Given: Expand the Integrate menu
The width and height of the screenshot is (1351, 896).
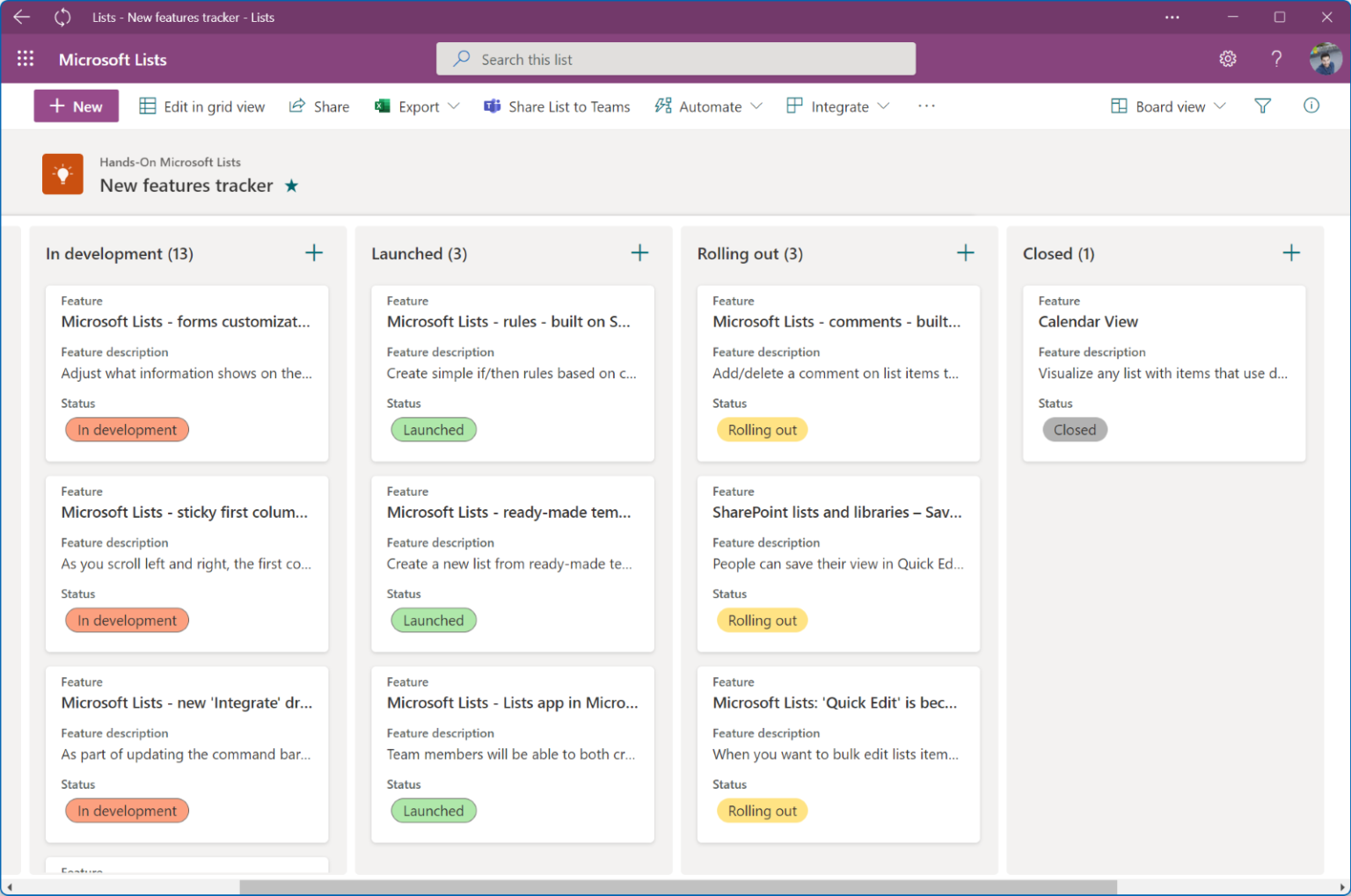Looking at the screenshot, I should (838, 106).
